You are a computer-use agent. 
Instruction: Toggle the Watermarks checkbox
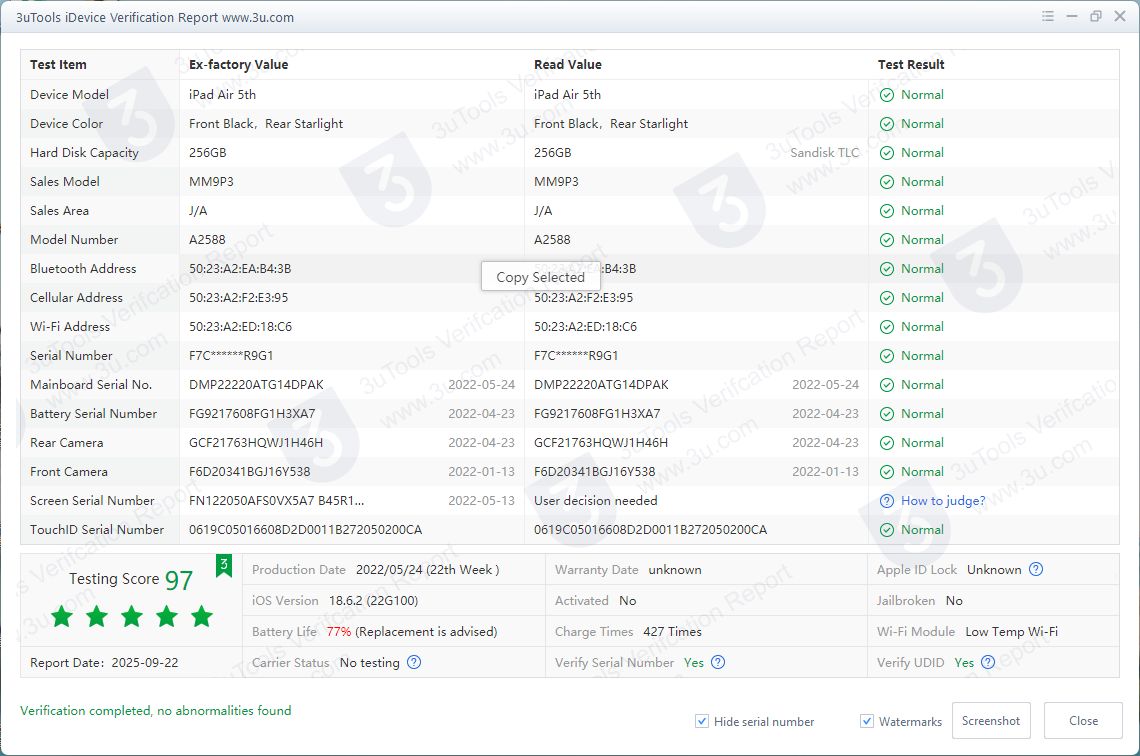[x=867, y=721]
